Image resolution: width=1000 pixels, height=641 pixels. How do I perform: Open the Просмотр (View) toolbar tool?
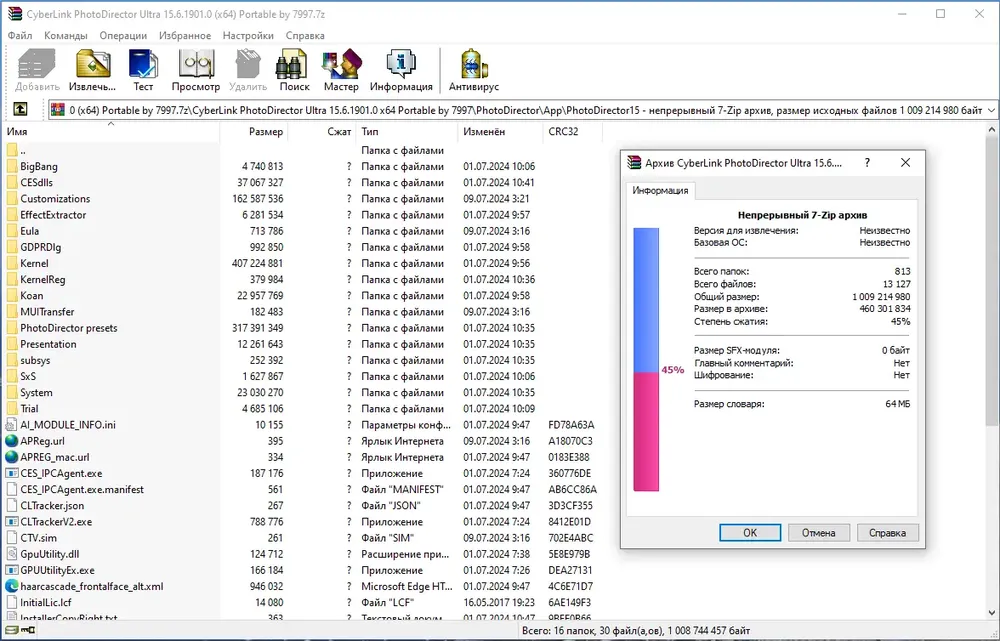tap(195, 68)
